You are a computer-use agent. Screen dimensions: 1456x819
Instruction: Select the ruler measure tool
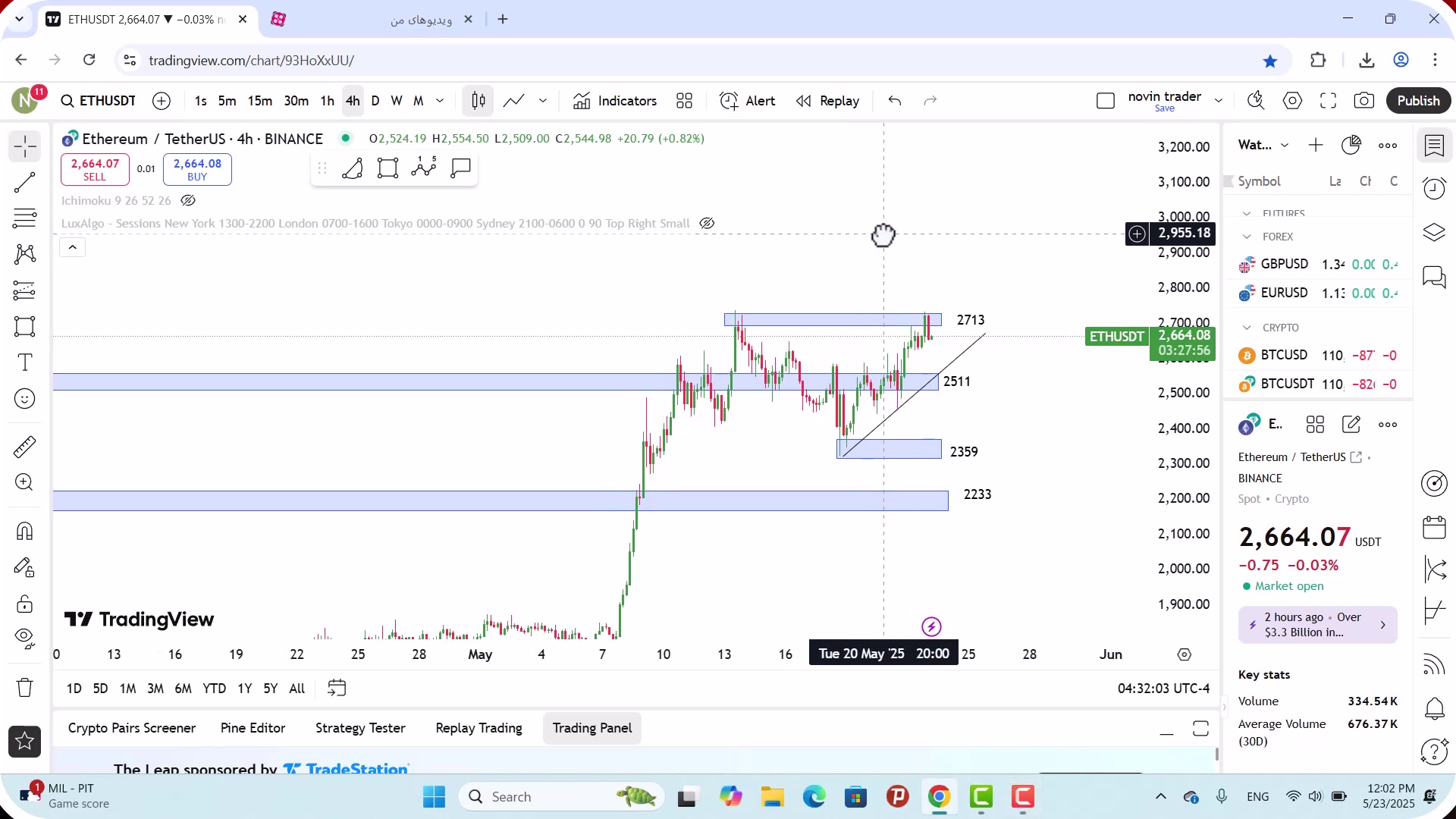25,447
